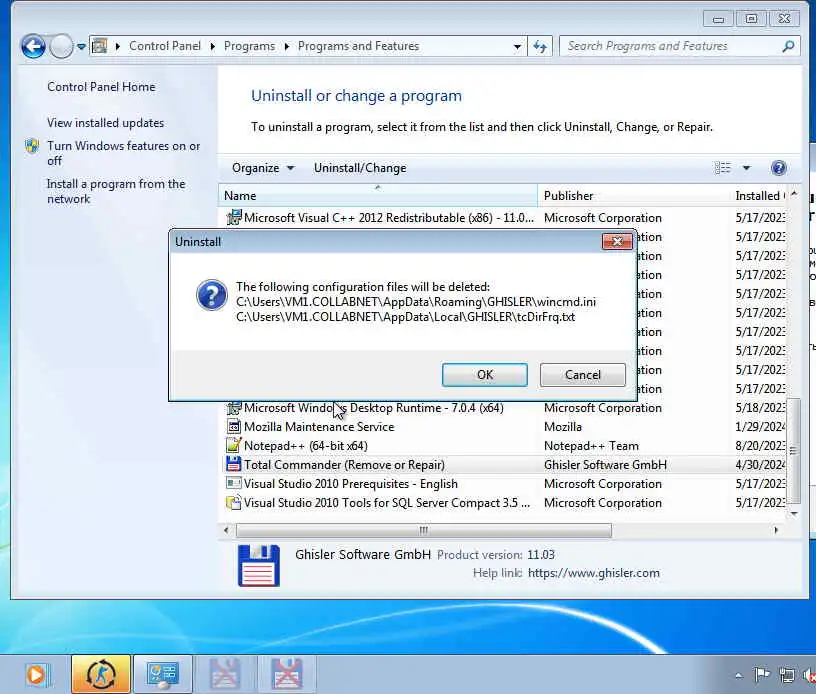The width and height of the screenshot is (816, 694).
Task: Open https://www.ghisler.com help link
Action: (x=594, y=573)
